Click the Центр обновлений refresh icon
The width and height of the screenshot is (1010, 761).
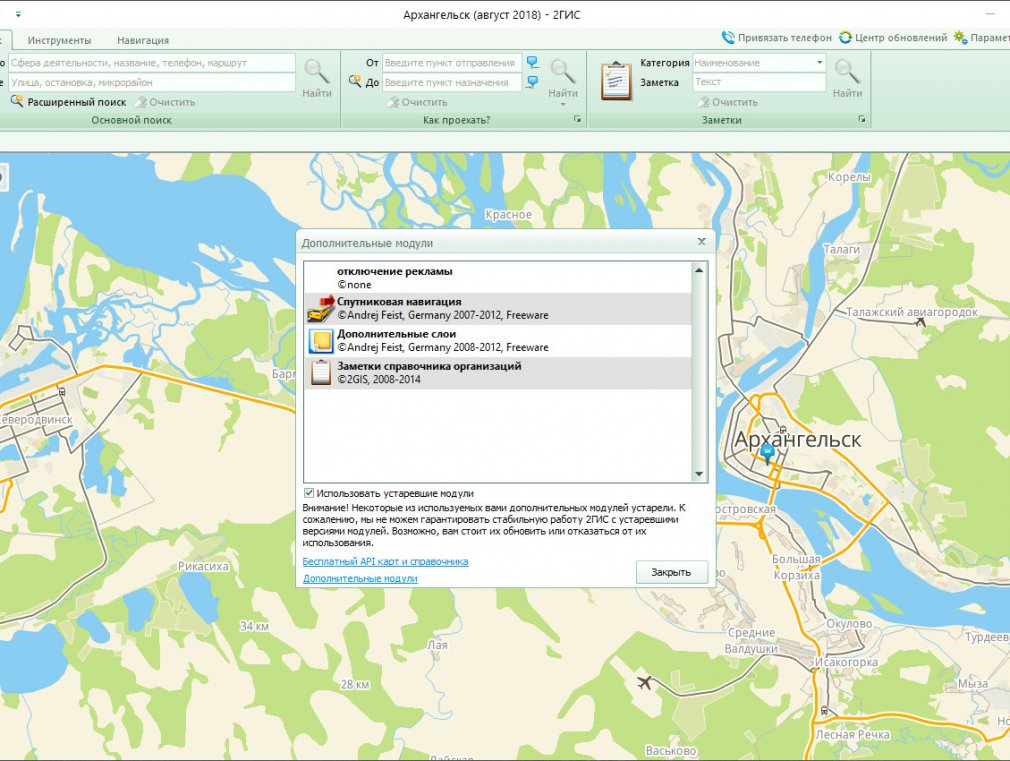point(845,37)
